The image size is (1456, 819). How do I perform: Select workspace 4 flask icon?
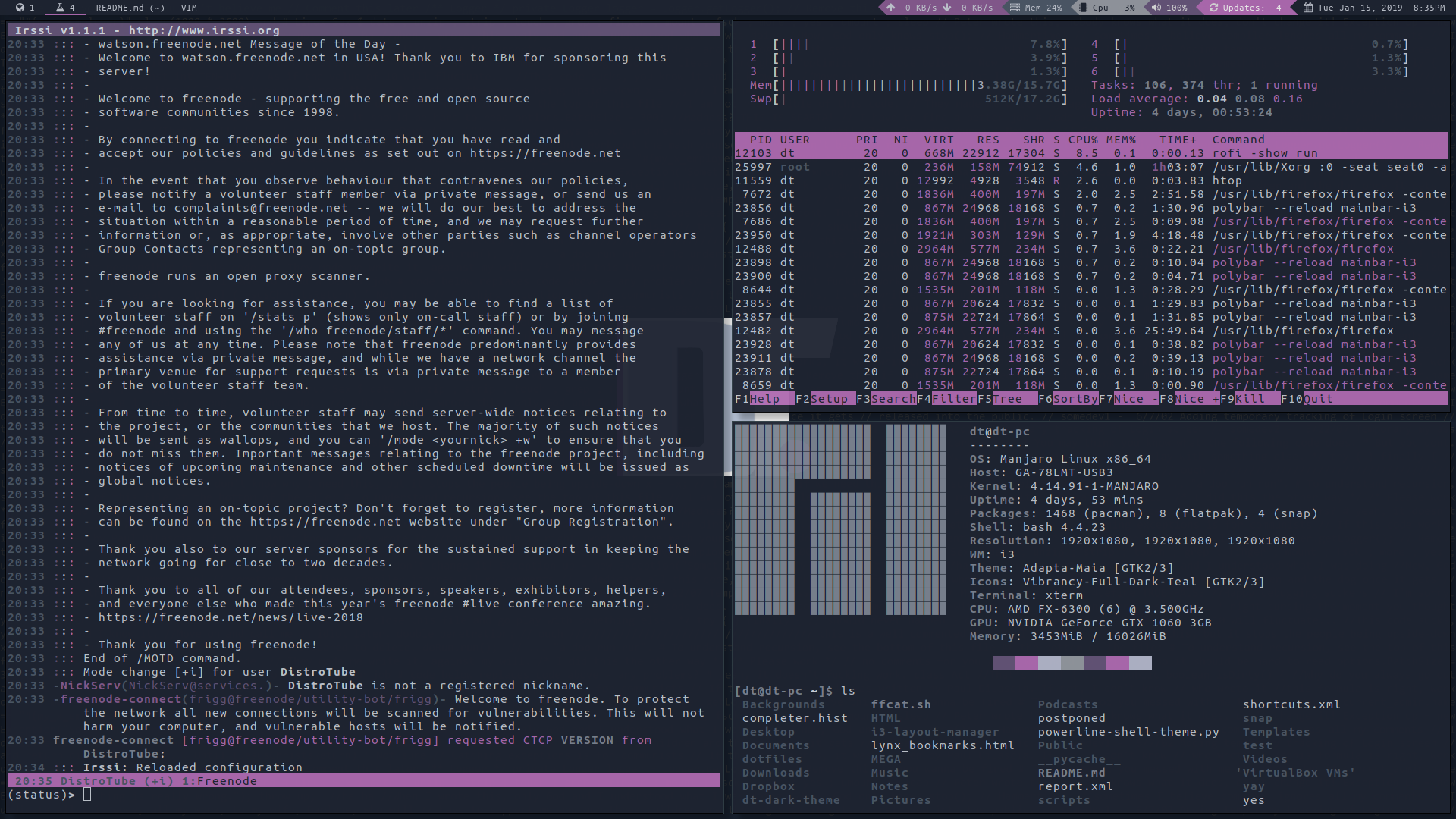60,8
